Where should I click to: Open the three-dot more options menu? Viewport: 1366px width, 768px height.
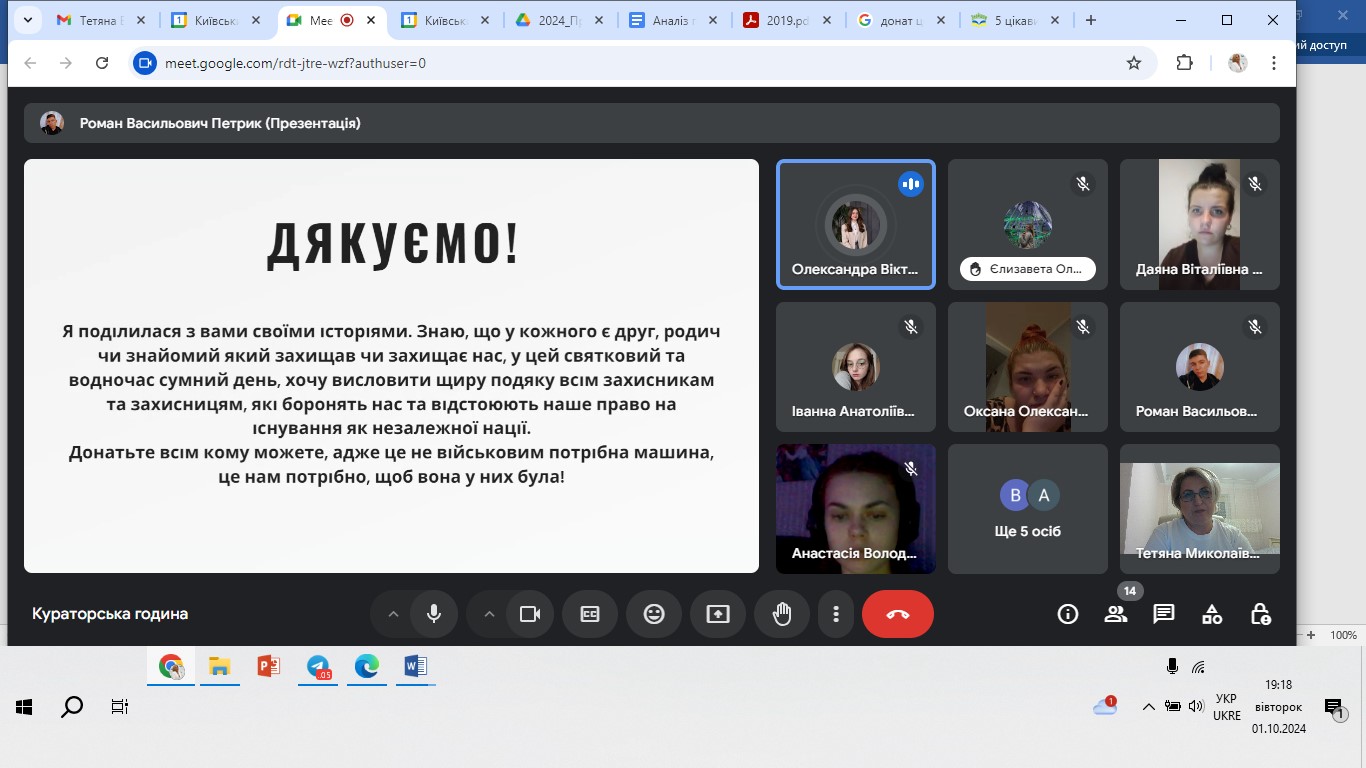(836, 614)
